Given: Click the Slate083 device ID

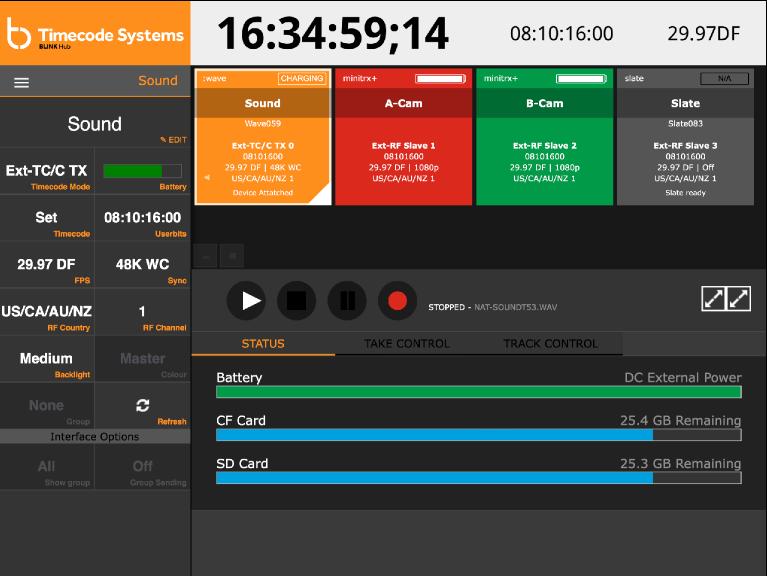Looking at the screenshot, I should [x=685, y=124].
